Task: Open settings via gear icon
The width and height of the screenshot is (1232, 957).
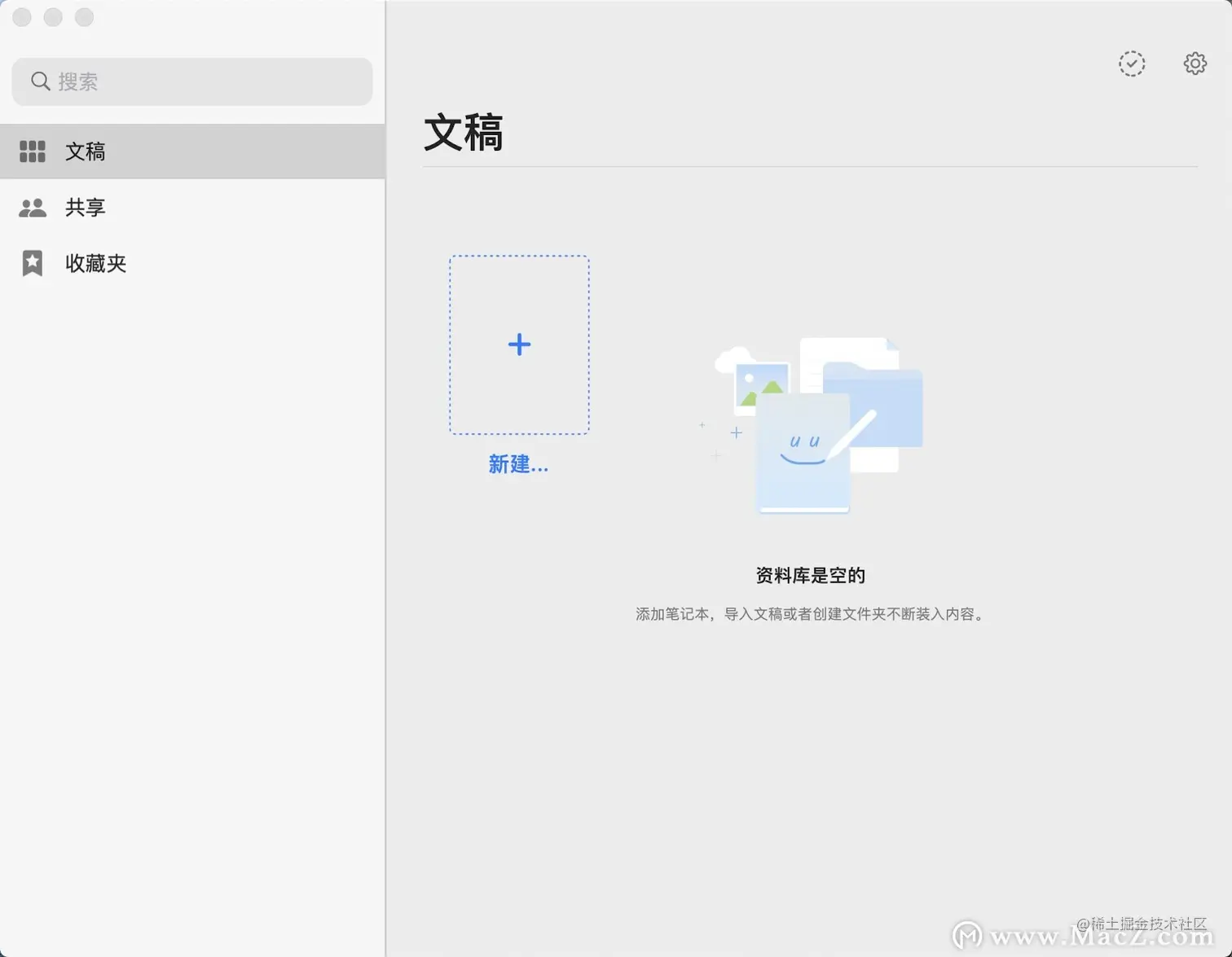Action: pos(1195,63)
